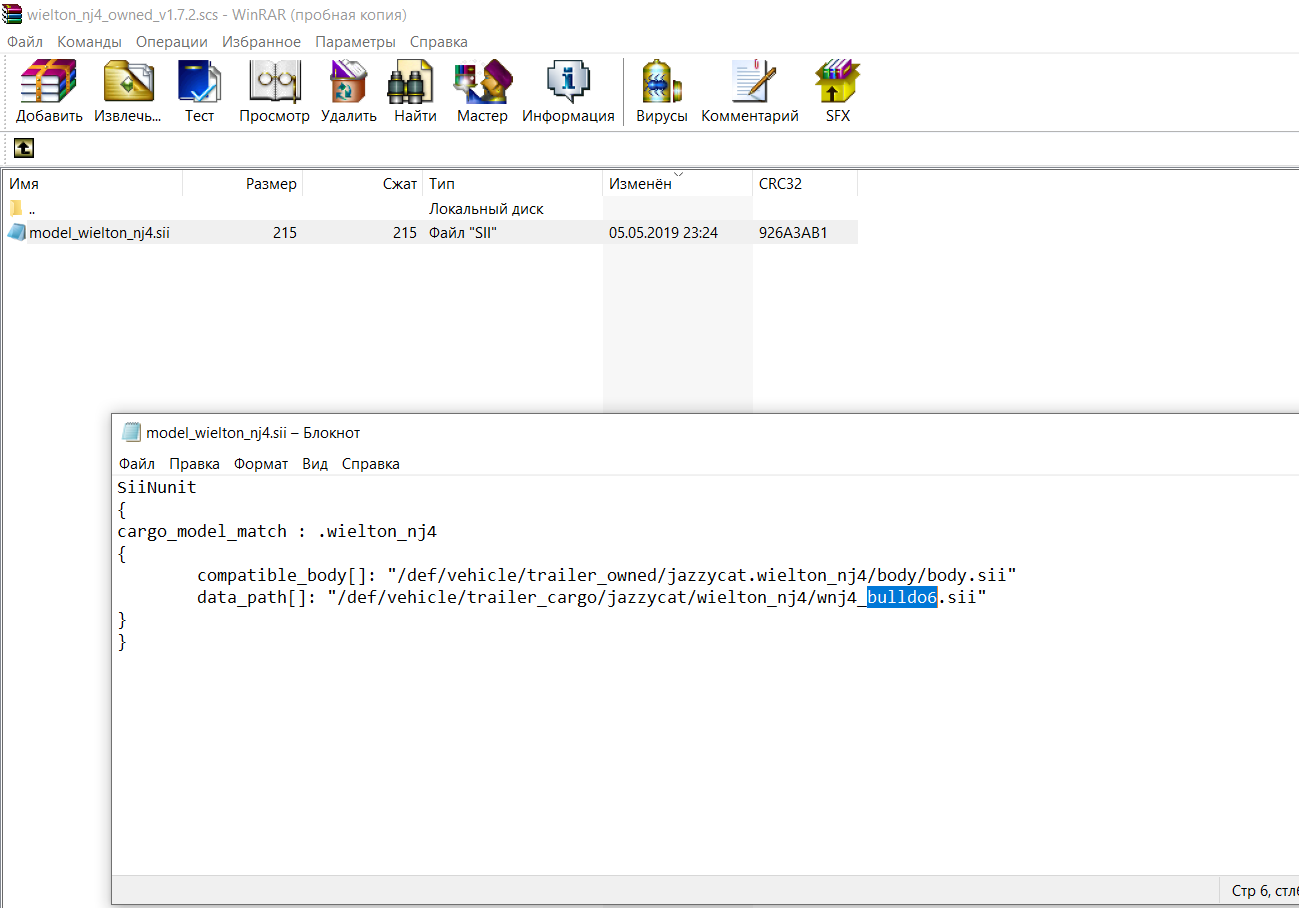Click the data_path[] key in Notepad
The width and height of the screenshot is (1299, 908).
tap(257, 598)
